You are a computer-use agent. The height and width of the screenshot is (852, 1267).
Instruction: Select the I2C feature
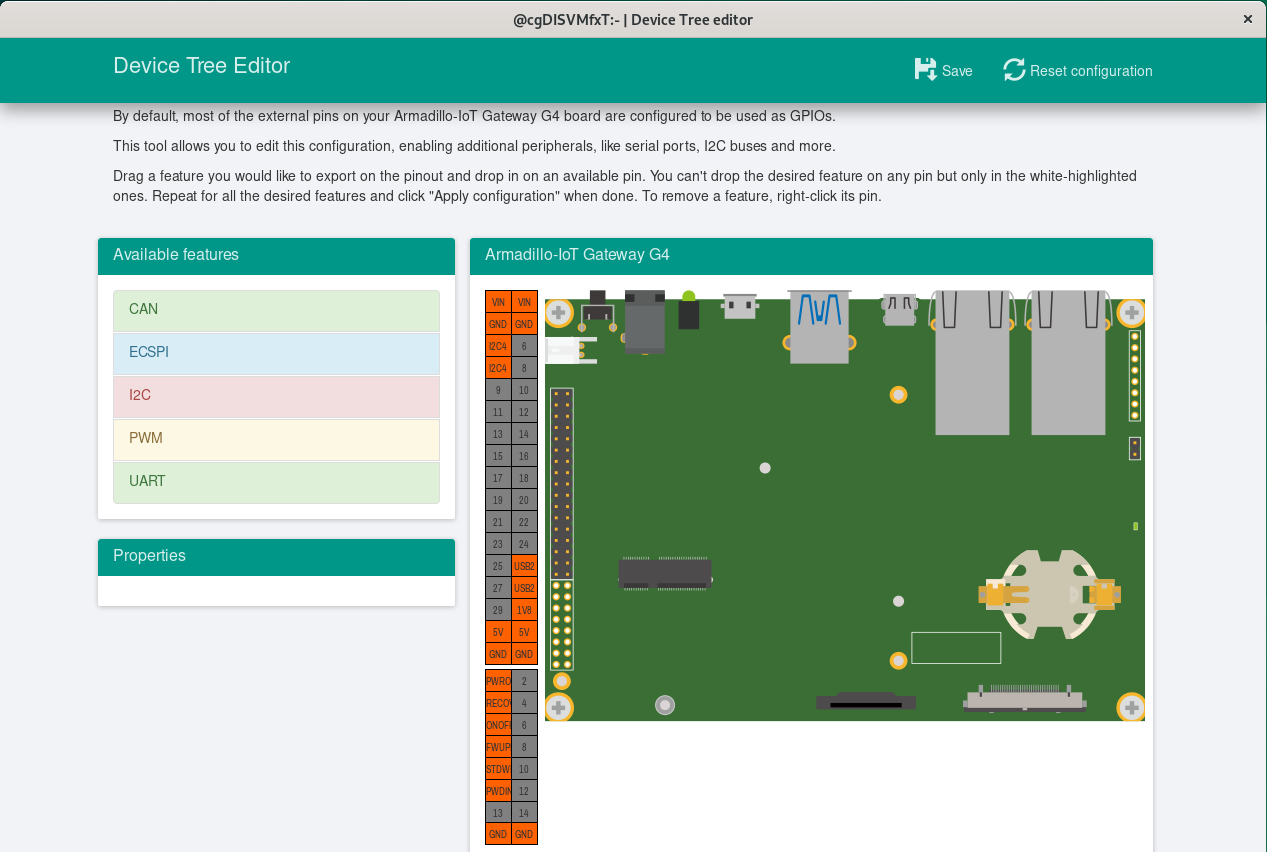point(276,396)
